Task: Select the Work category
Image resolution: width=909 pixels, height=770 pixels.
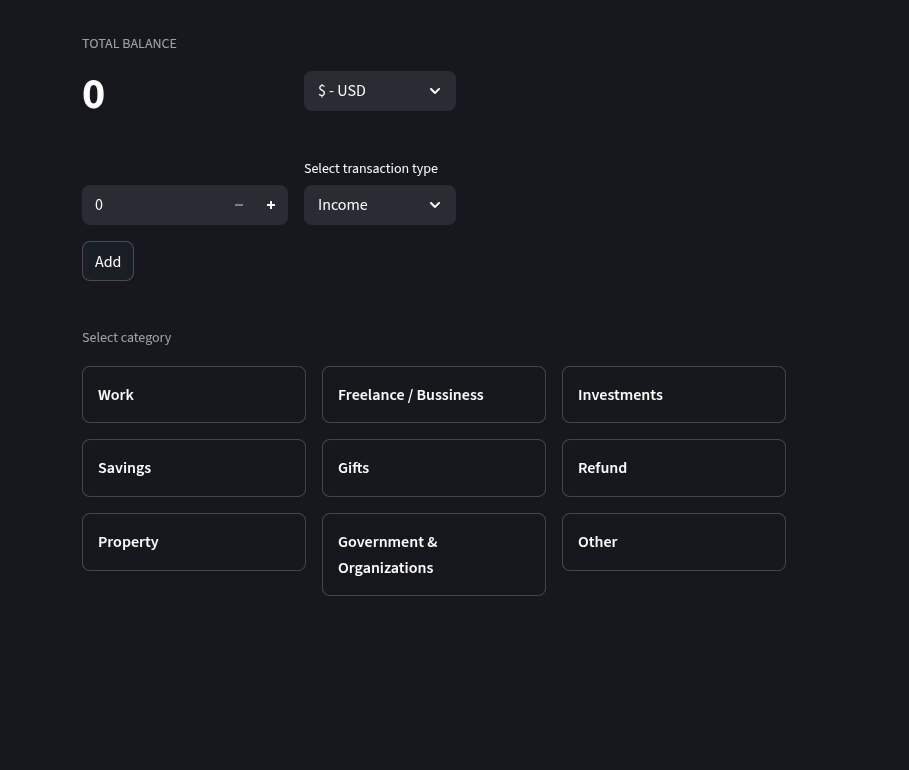Action: (194, 394)
